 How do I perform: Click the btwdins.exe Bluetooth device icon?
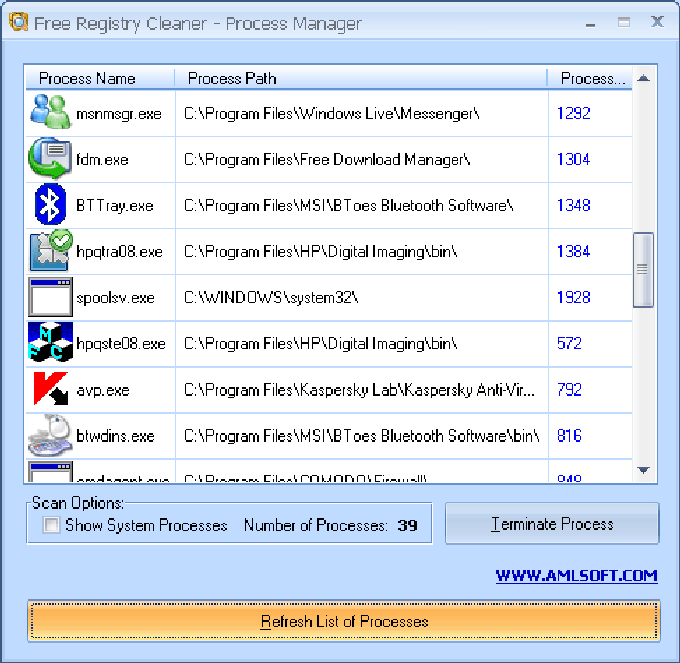(50, 435)
